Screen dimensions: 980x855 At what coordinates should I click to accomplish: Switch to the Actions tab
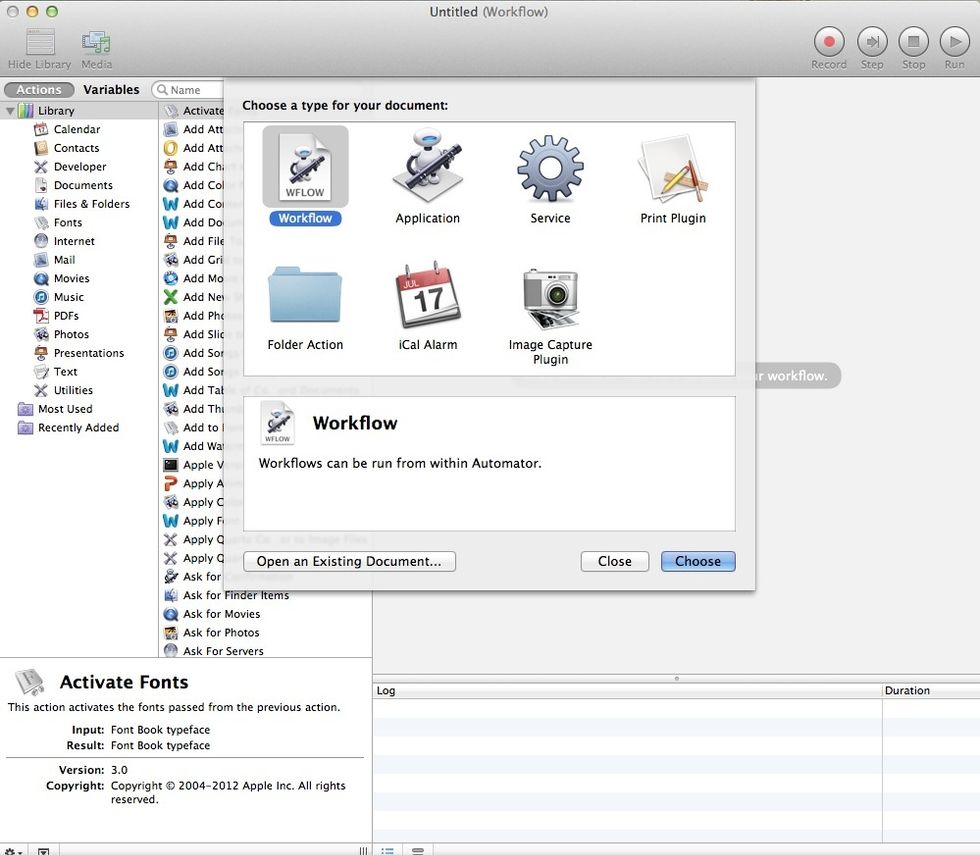(39, 90)
